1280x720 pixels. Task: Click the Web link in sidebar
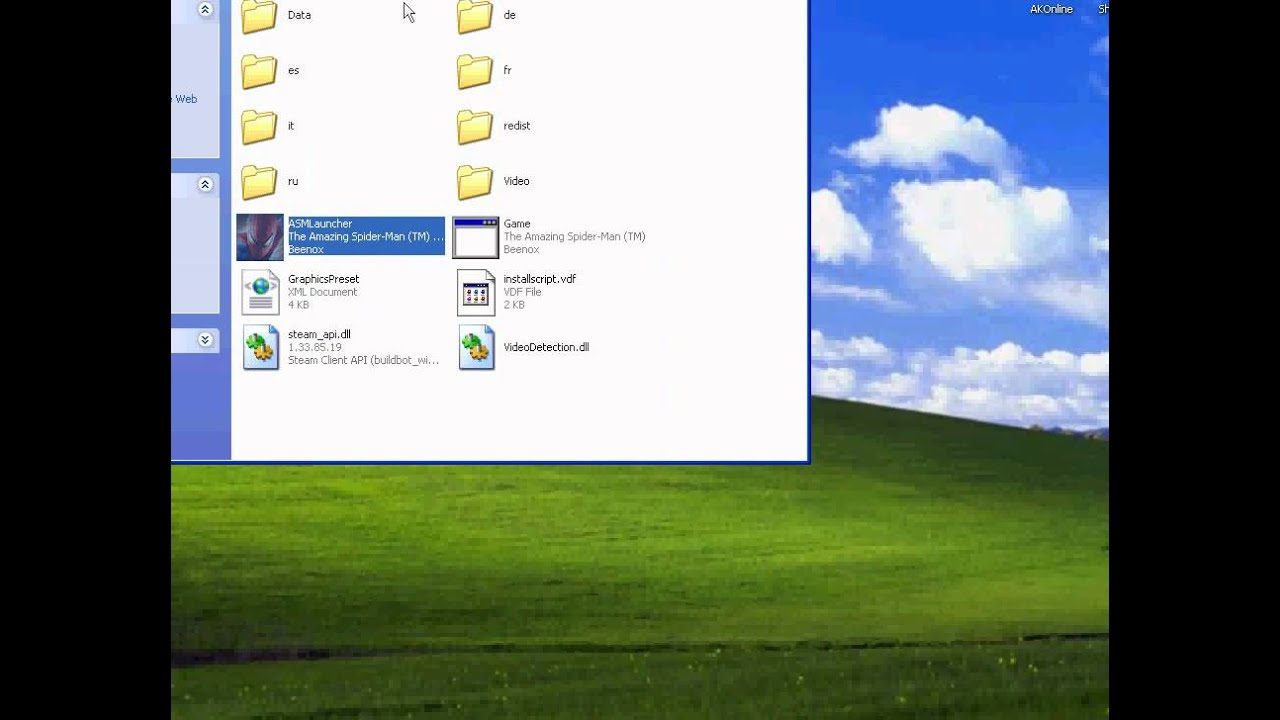click(x=186, y=99)
